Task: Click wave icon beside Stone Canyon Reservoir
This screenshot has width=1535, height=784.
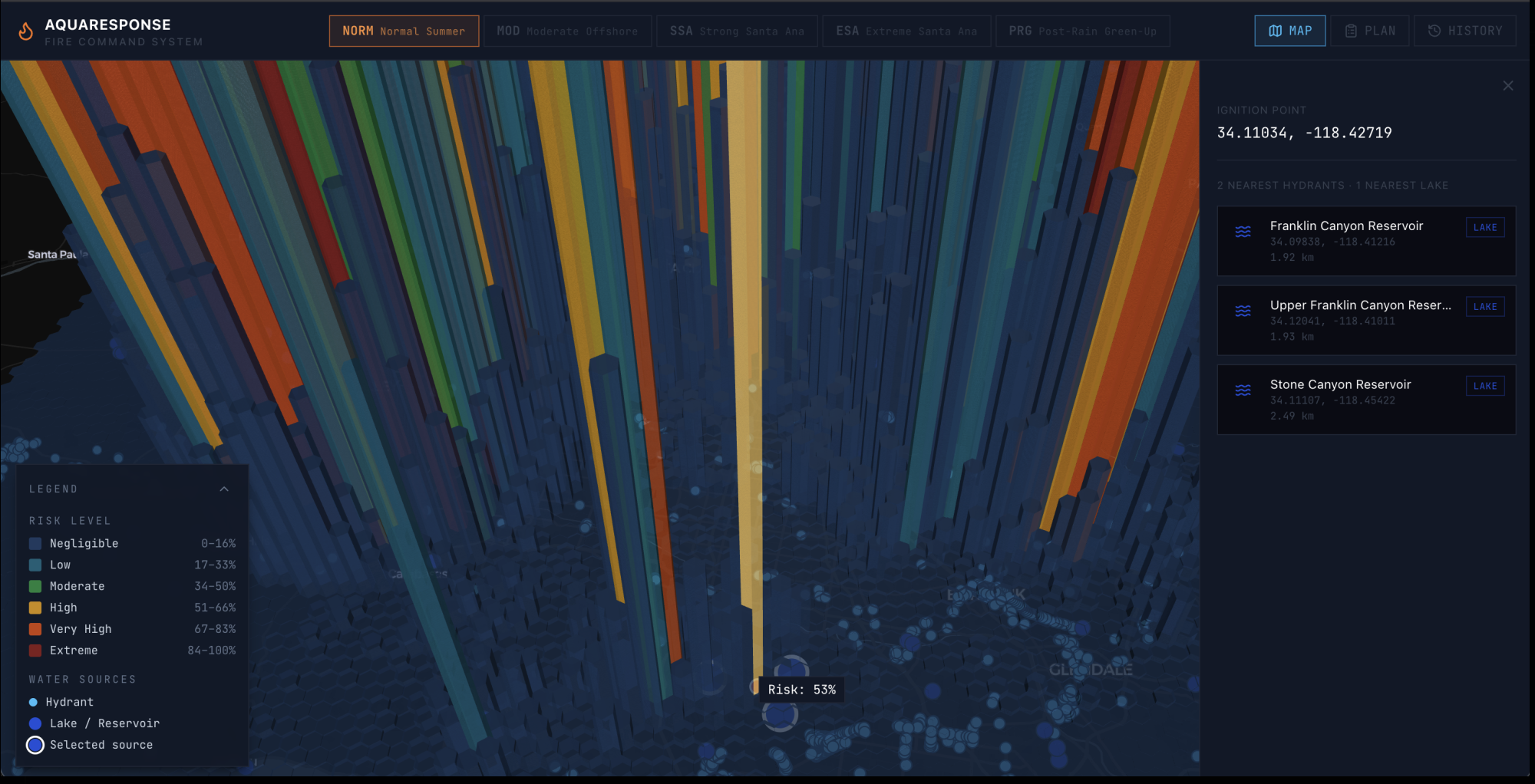Action: [x=1243, y=390]
